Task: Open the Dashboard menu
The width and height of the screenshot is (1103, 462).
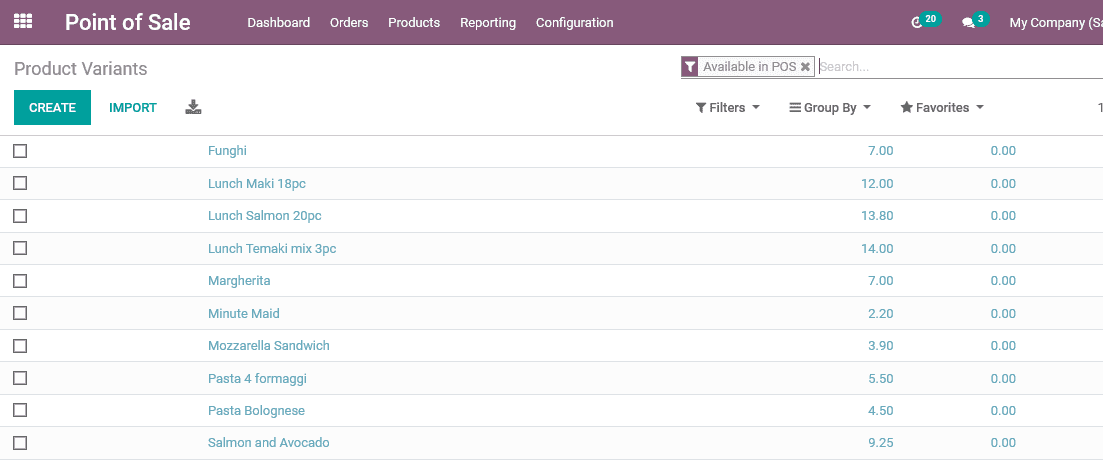Action: tap(279, 23)
